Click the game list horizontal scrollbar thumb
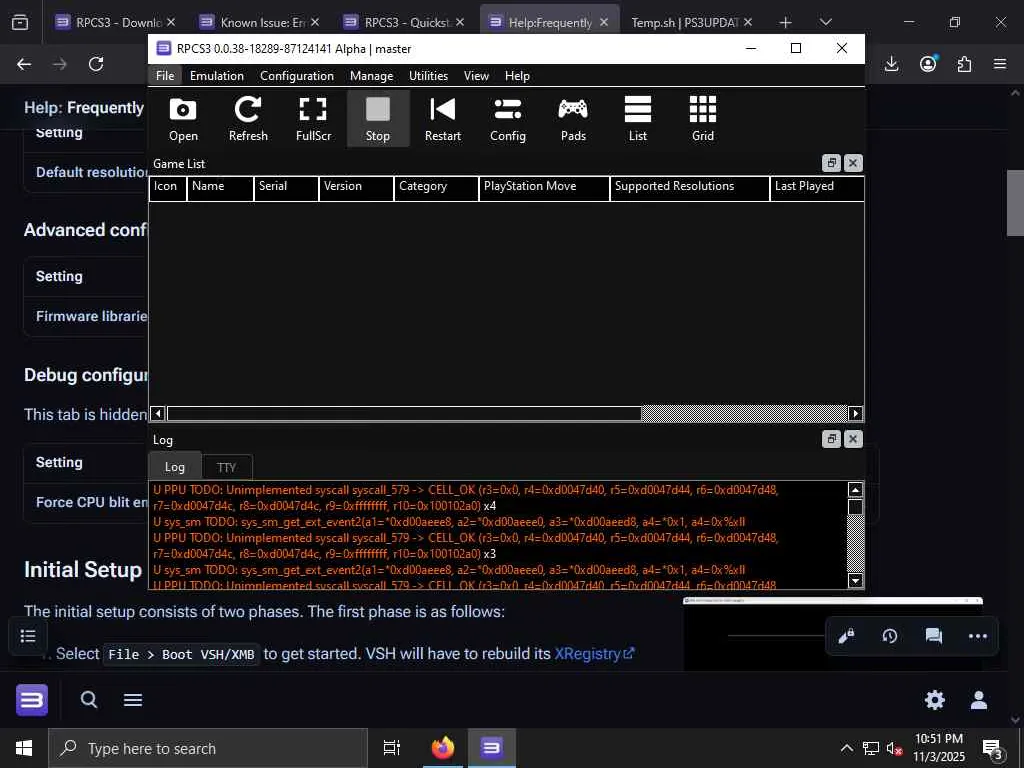The height and width of the screenshot is (768, 1024). 404,413
